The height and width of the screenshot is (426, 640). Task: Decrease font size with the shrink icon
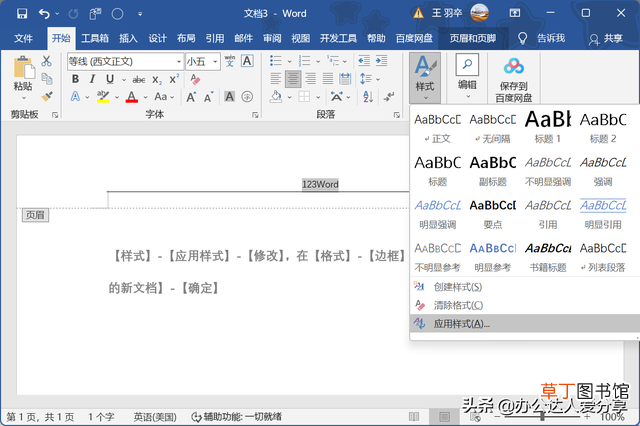point(209,97)
